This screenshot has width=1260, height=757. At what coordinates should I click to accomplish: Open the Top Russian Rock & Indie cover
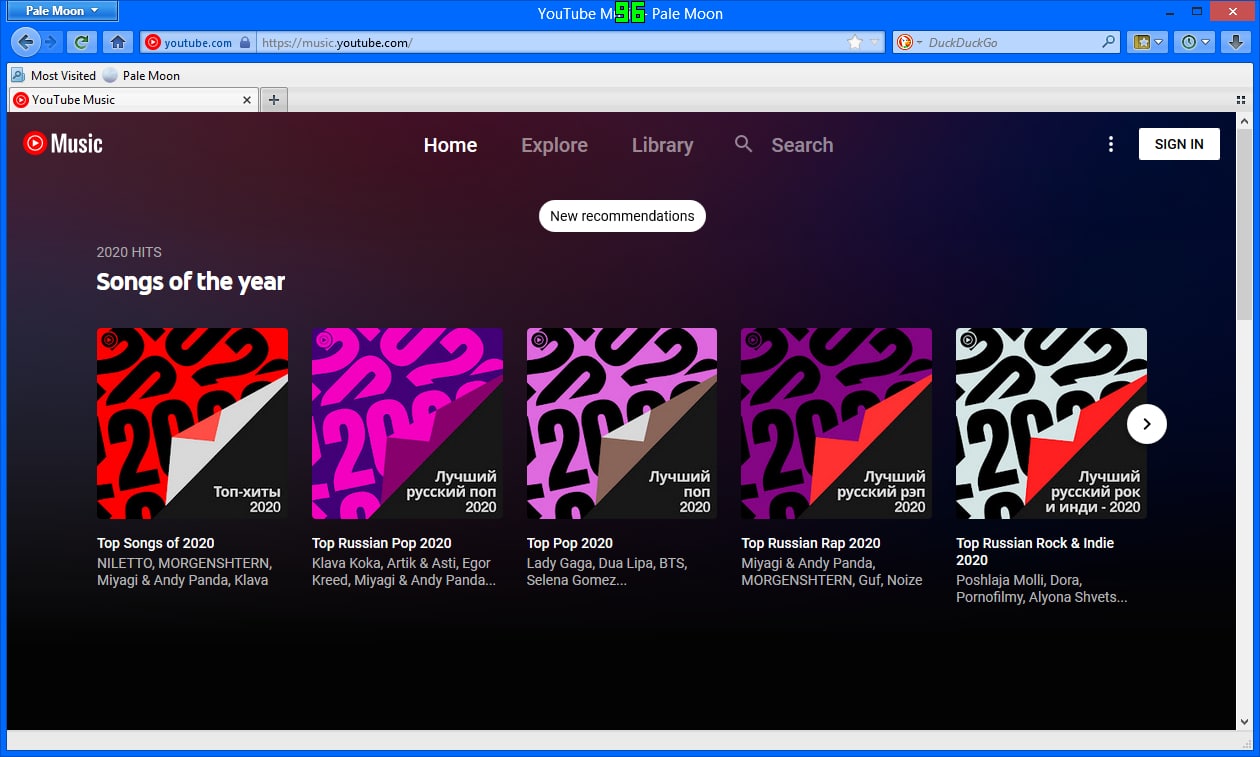[1051, 423]
